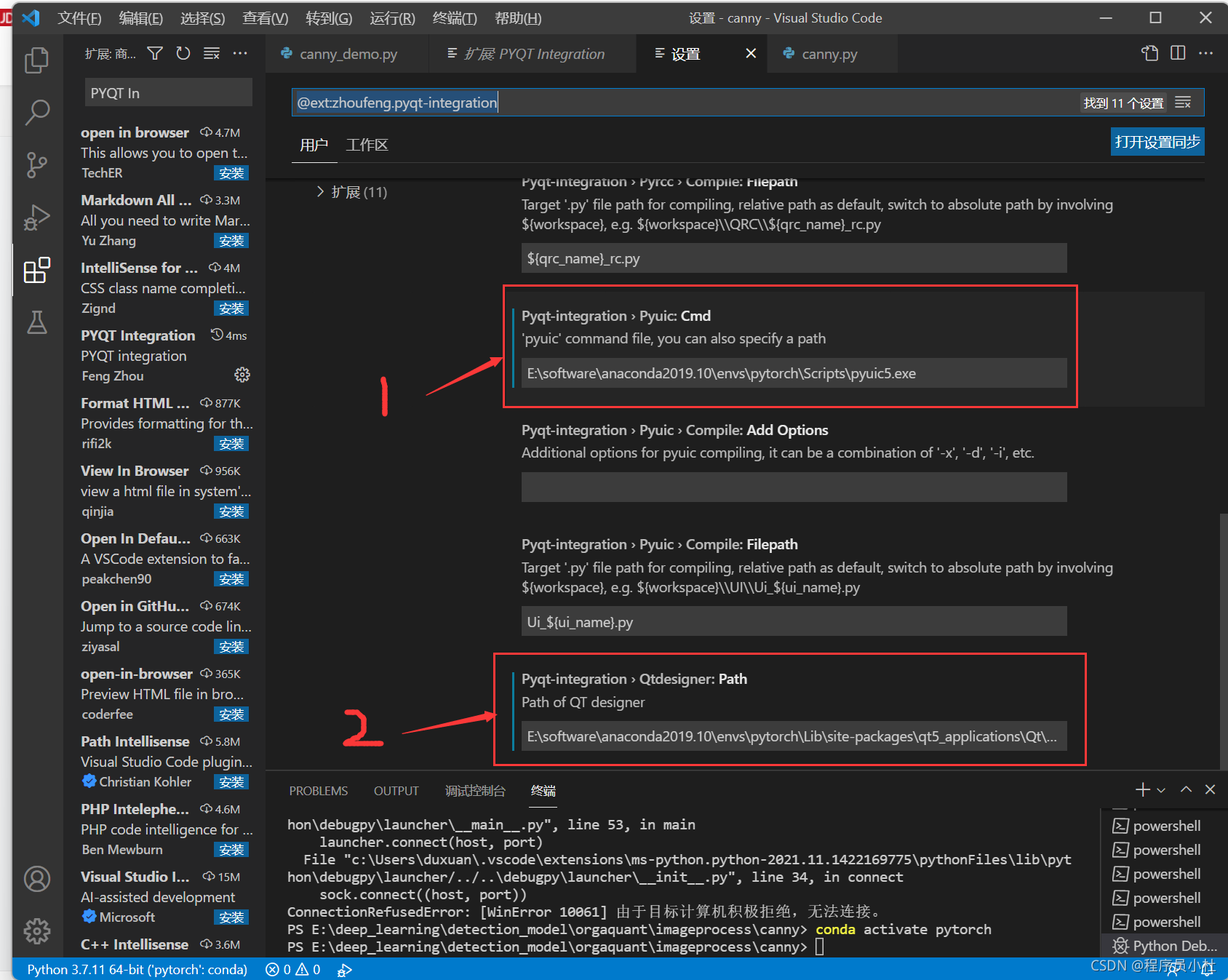Clear extensions search results
The image size is (1228, 980).
coord(212,53)
